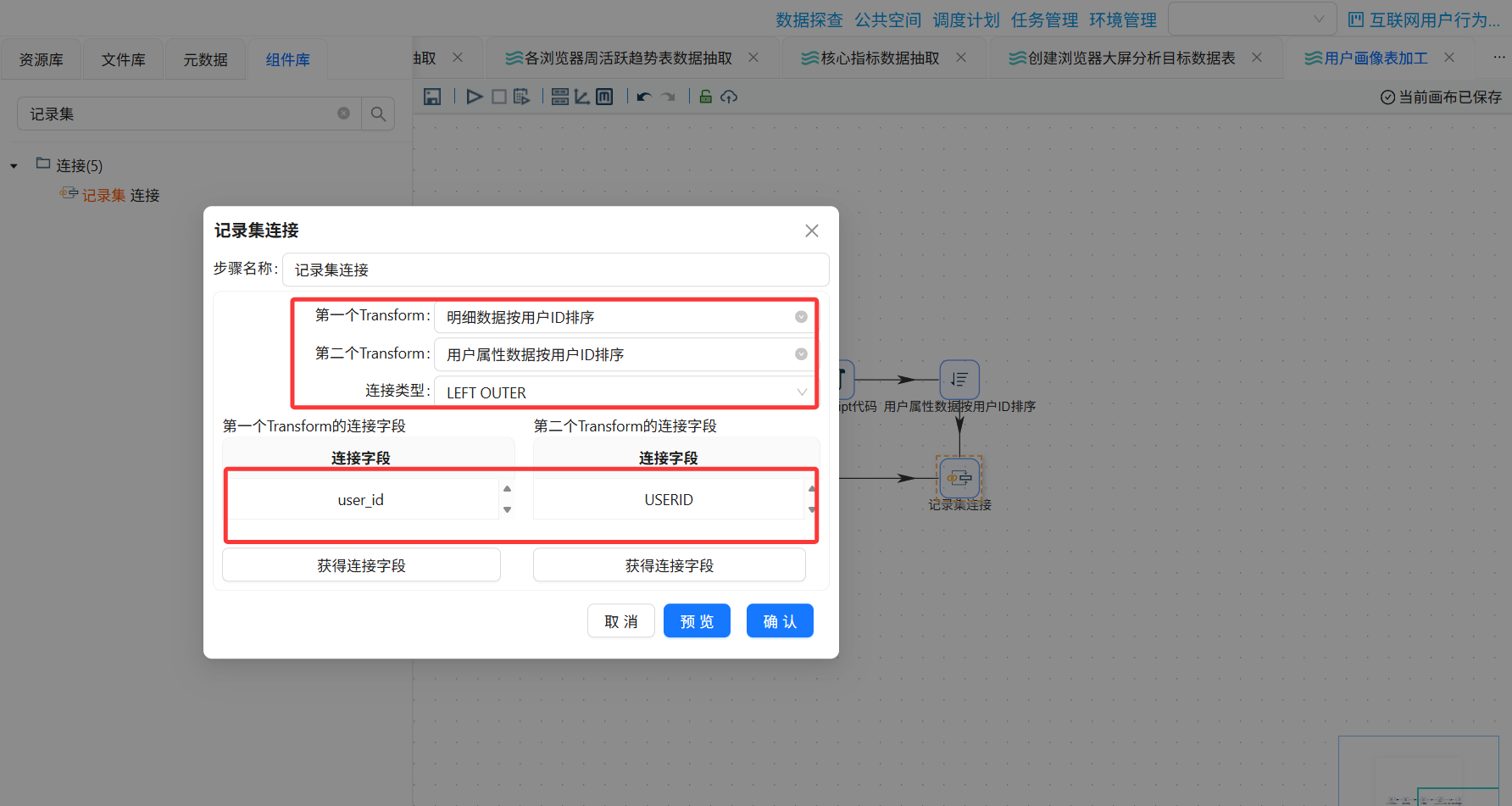Screen dimensions: 1512x806
Task: Click the save canvas toolbar icon
Action: pyautogui.click(x=432, y=97)
